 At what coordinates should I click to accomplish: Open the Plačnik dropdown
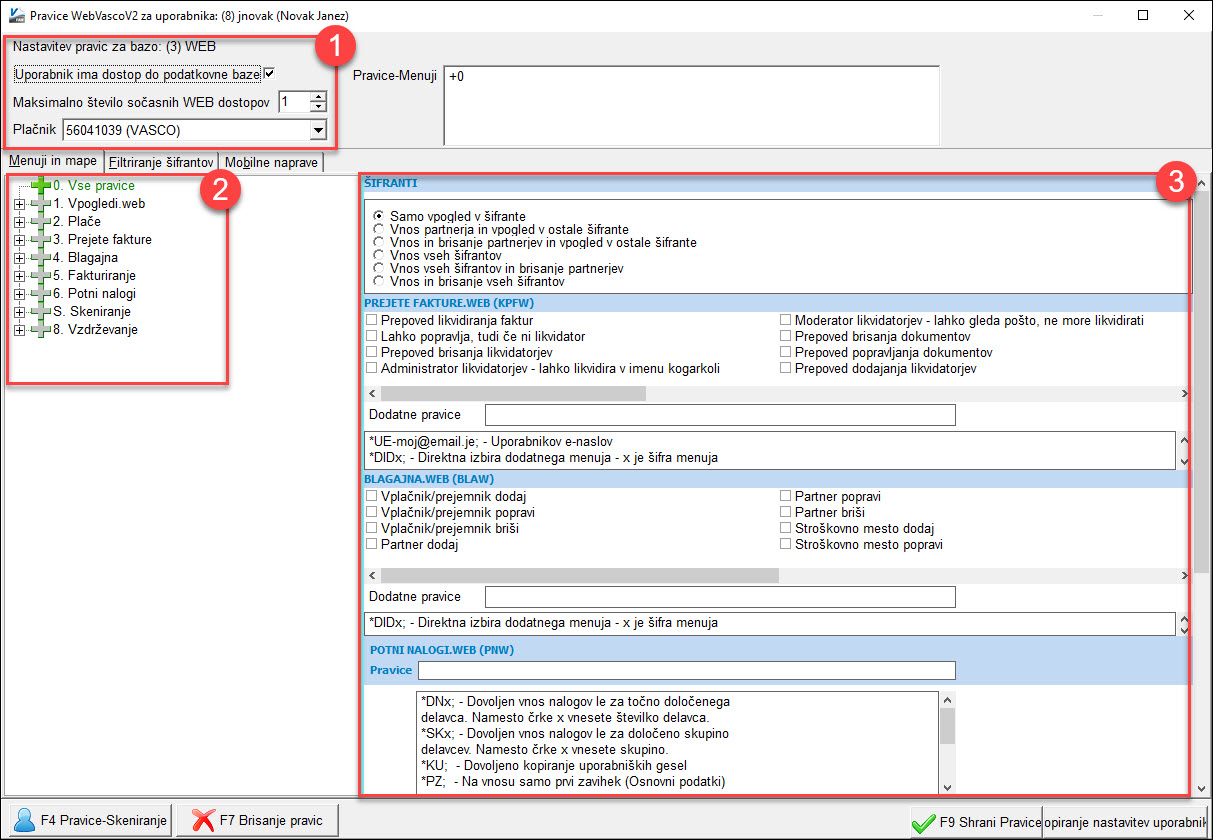[318, 130]
